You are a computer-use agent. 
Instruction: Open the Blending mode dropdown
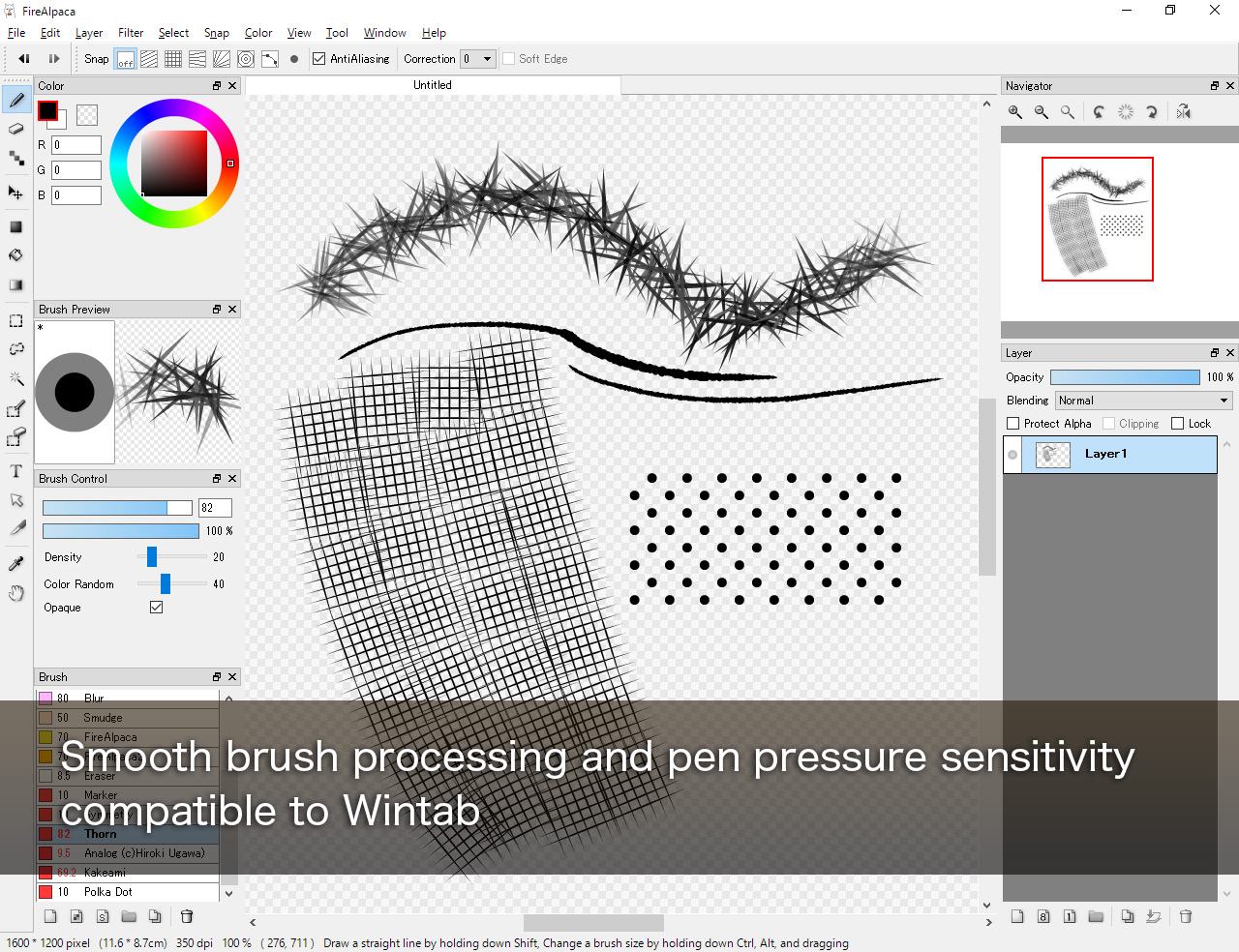[x=1143, y=401]
